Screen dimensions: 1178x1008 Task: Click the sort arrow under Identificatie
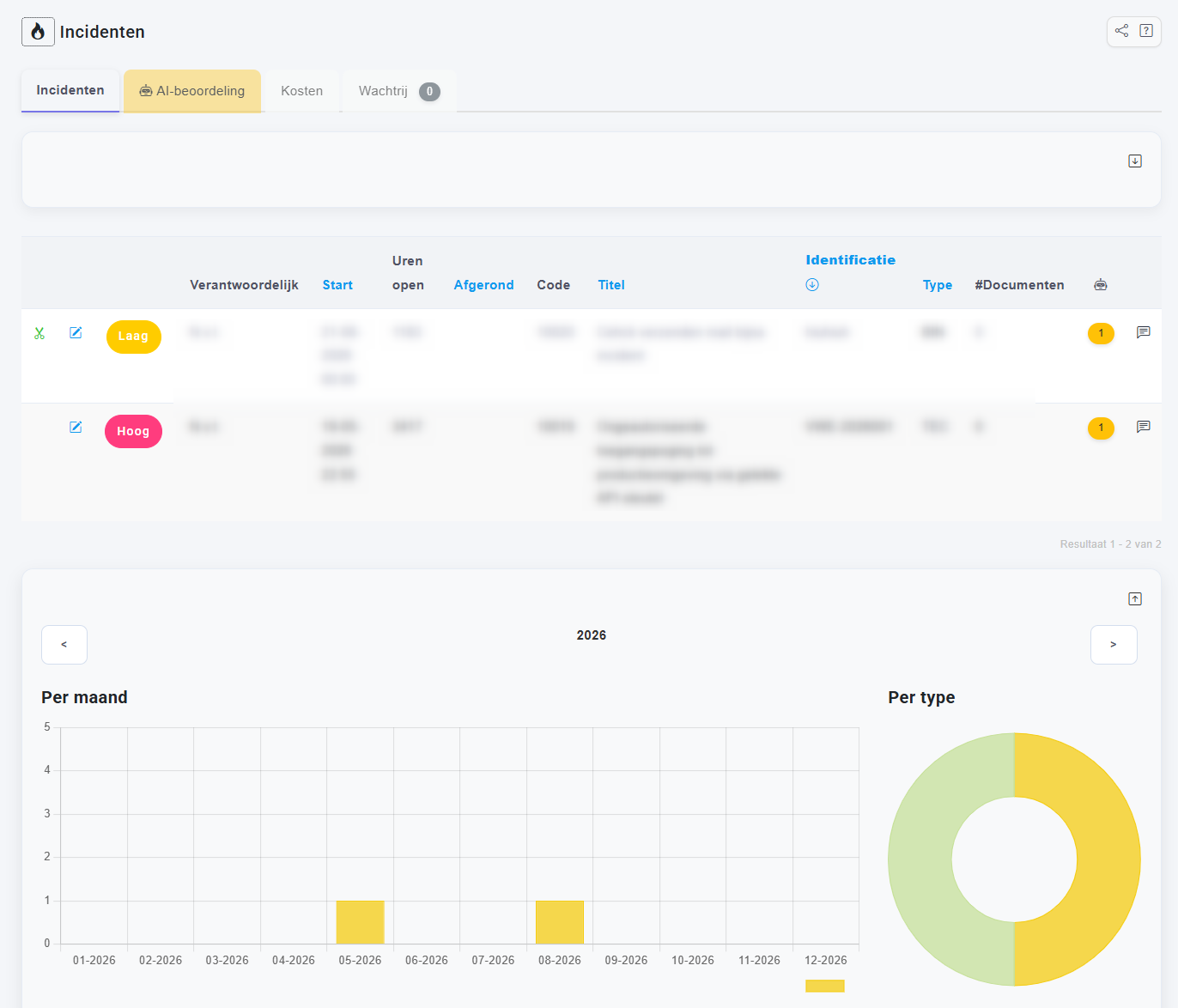pos(812,285)
